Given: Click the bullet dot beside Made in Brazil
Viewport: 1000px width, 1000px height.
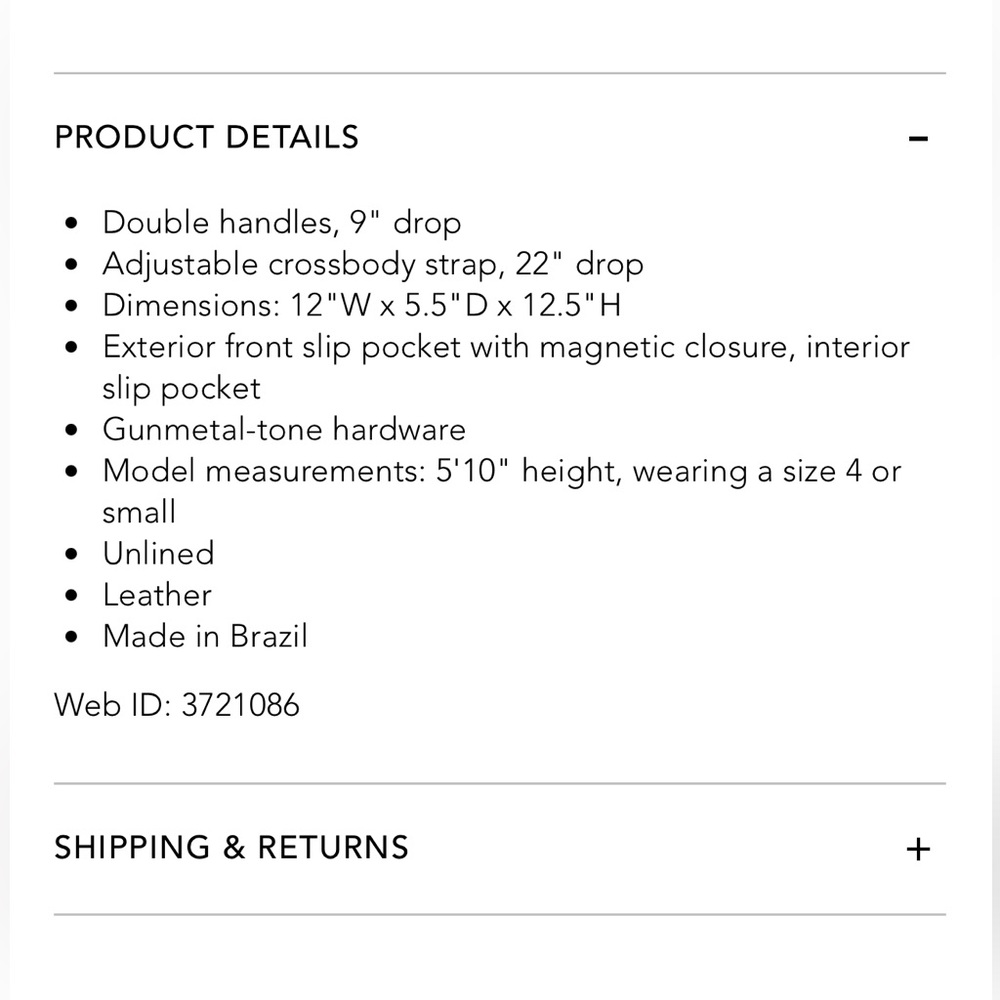Looking at the screenshot, I should 71,637.
